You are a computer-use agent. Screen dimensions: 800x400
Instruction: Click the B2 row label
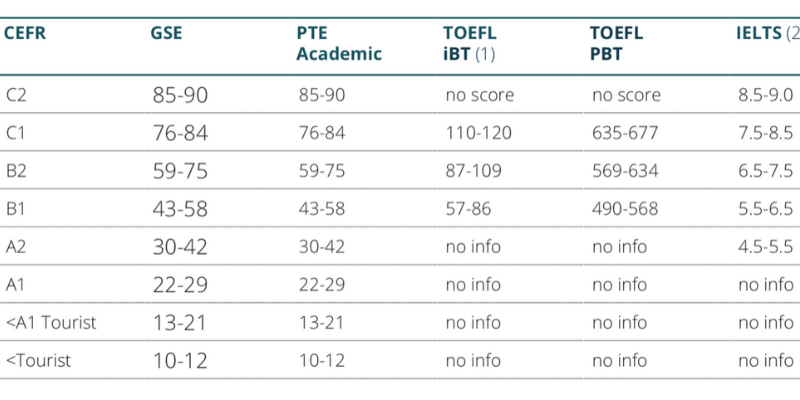click(x=16, y=171)
